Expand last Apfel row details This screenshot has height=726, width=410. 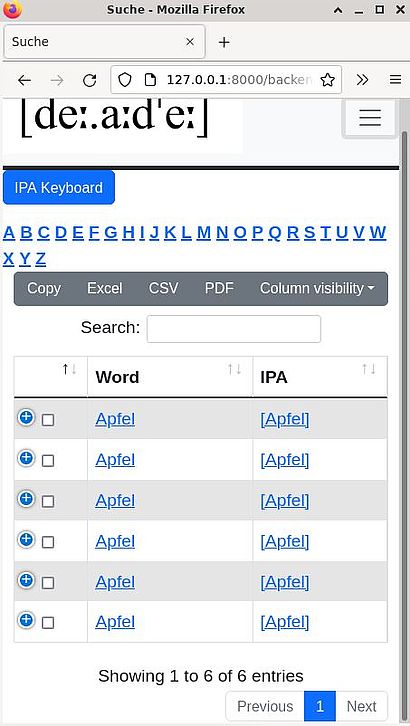(26, 620)
